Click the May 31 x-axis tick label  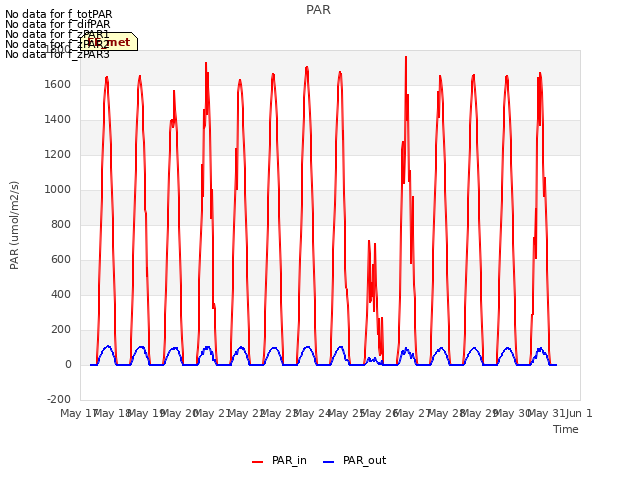[x=546, y=413]
